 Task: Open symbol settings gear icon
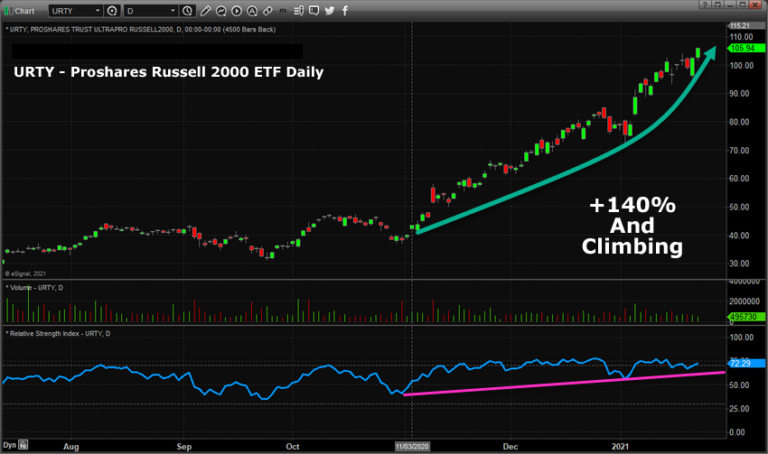(x=112, y=11)
